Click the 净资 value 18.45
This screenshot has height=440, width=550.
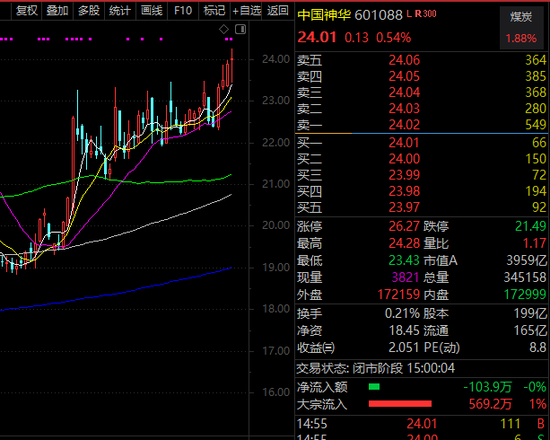click(404, 331)
